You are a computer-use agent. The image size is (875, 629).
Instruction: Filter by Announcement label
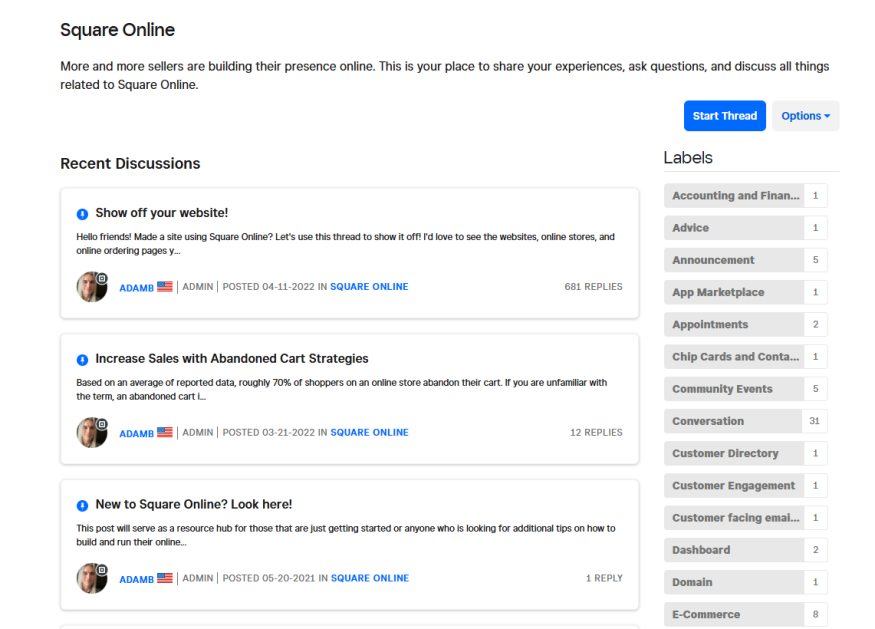tap(734, 260)
